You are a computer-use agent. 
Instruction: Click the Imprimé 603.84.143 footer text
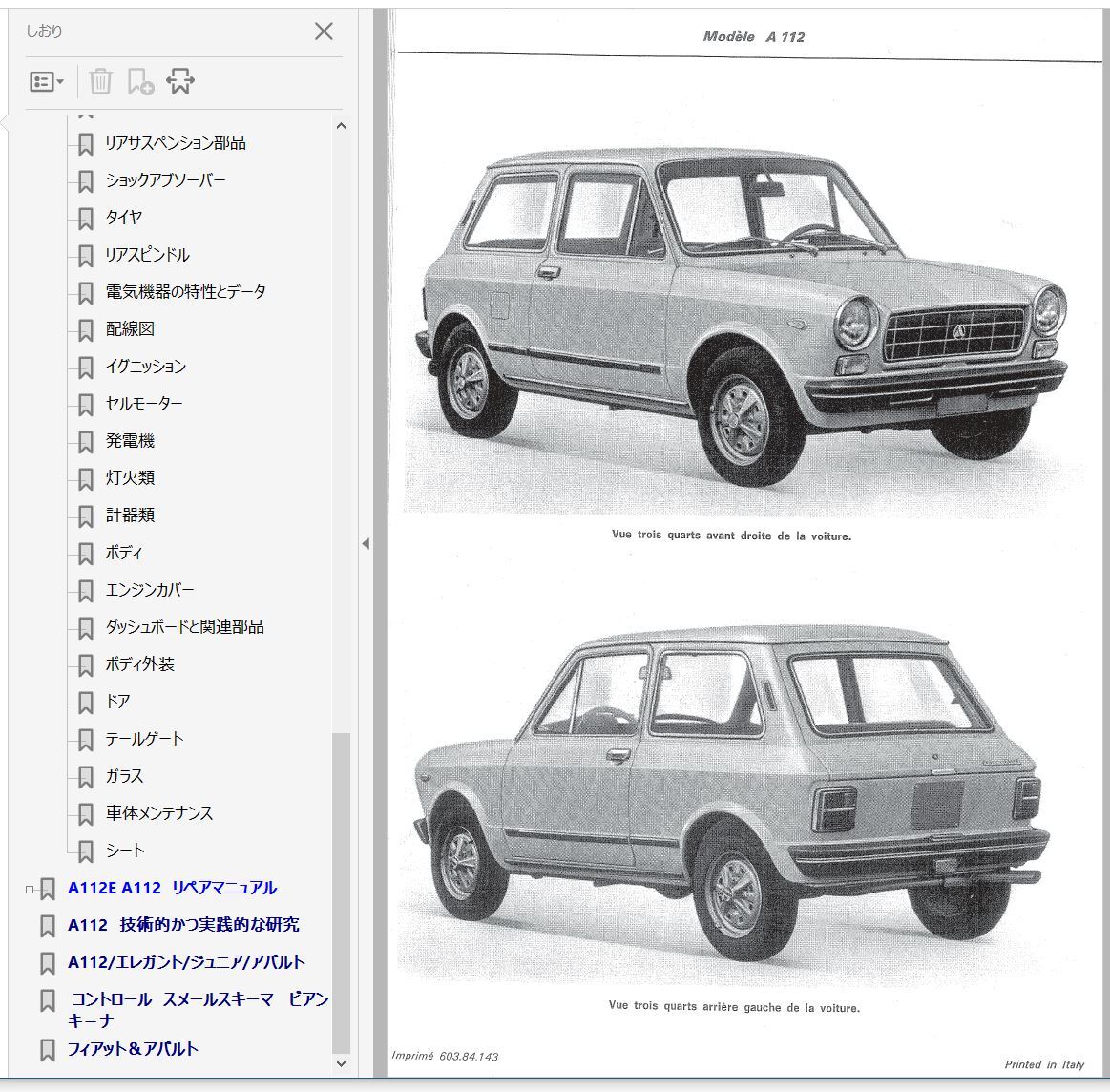[x=445, y=1056]
